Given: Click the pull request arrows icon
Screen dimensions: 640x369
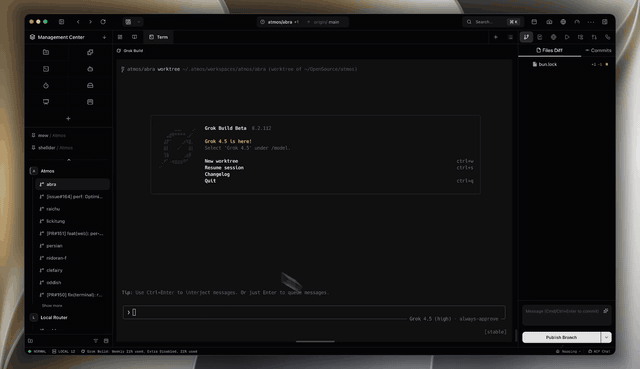Looking at the screenshot, I should (594, 37).
